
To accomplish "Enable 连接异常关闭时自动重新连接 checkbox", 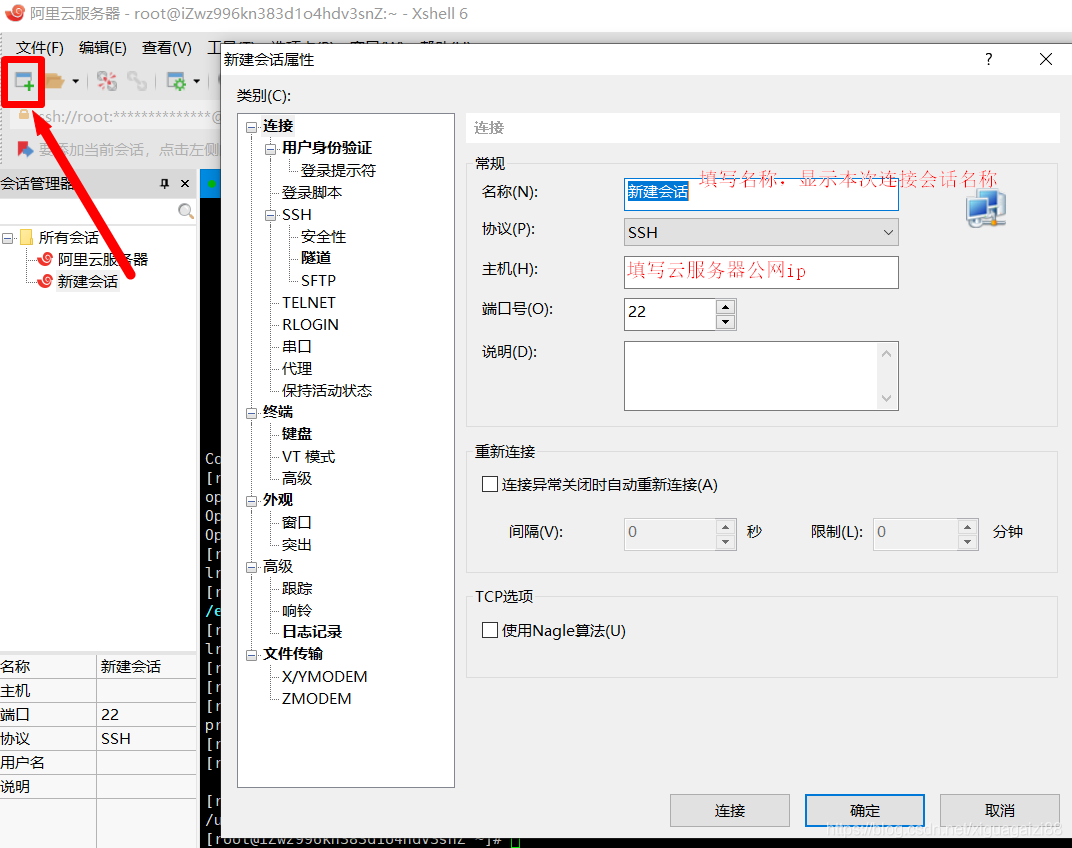I will pyautogui.click(x=489, y=484).
